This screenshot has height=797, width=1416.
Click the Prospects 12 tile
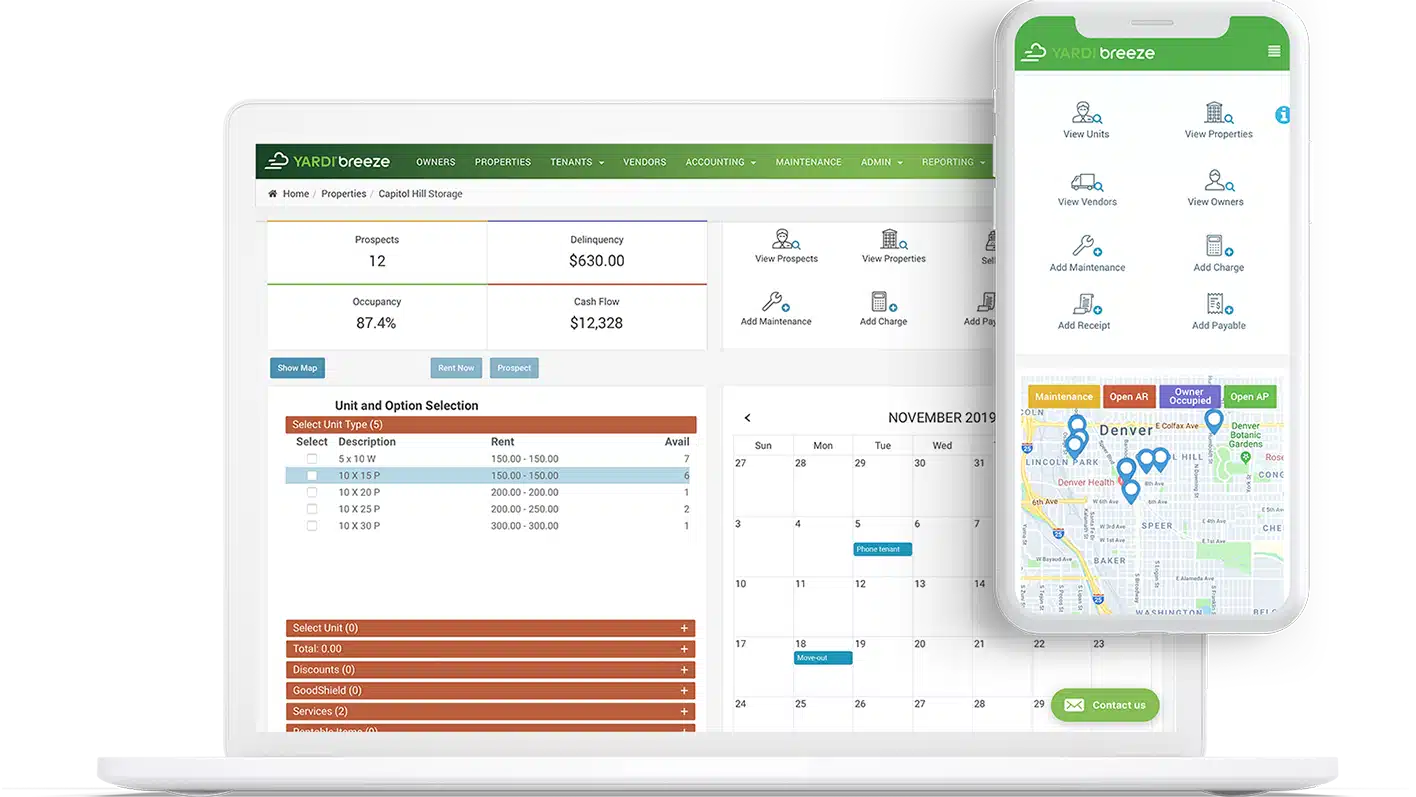pos(377,252)
